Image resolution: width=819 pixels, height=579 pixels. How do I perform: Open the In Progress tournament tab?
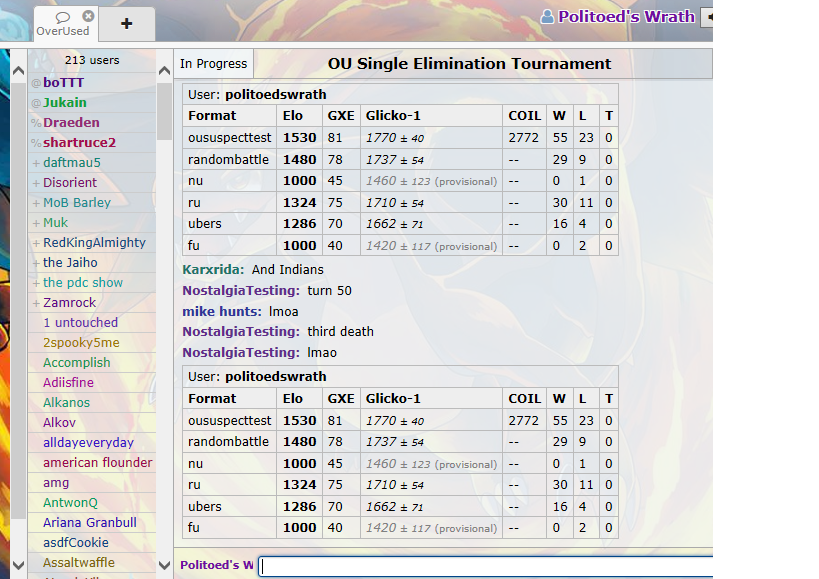click(213, 64)
